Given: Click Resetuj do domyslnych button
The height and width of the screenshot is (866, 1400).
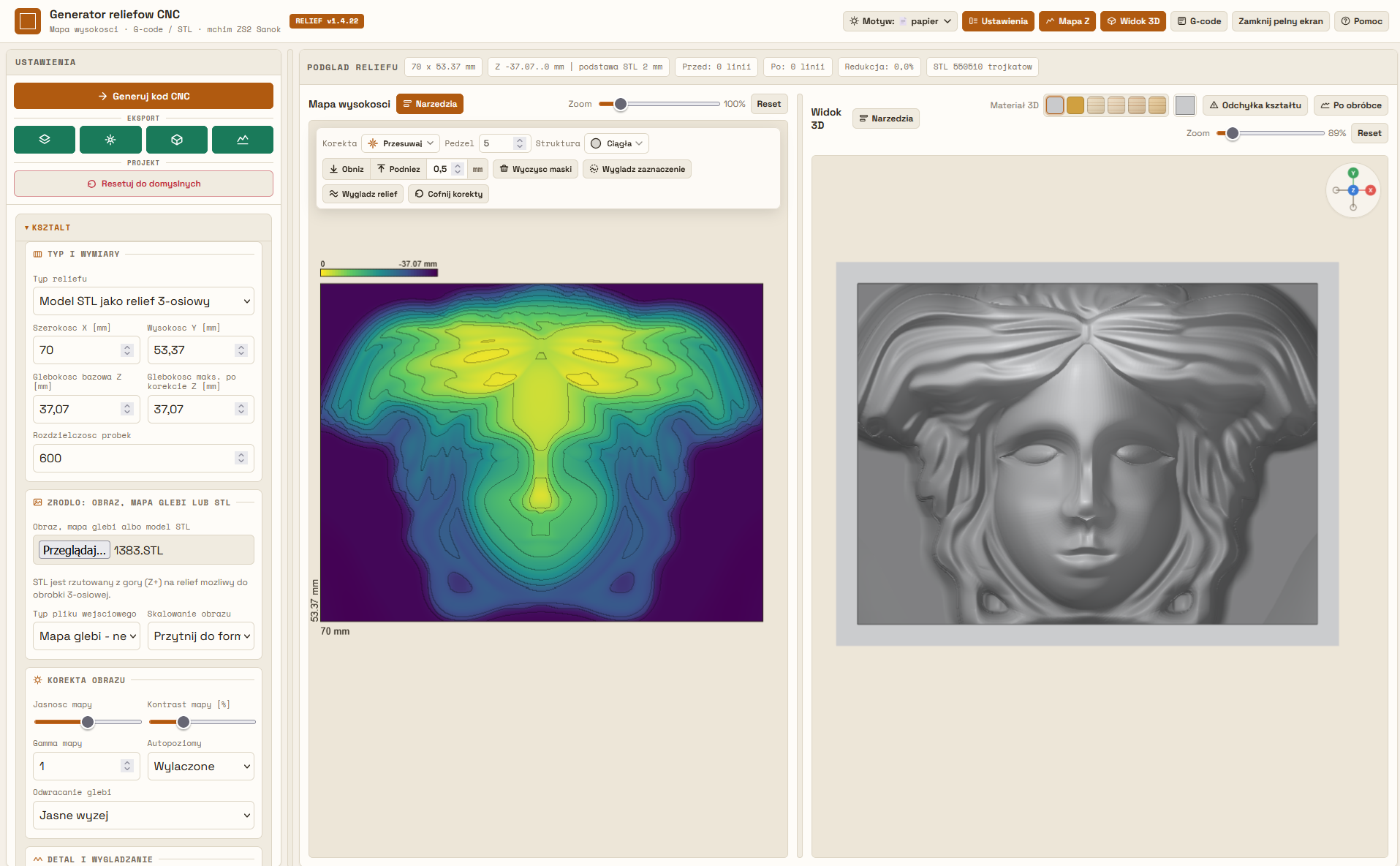Looking at the screenshot, I should 143,184.
